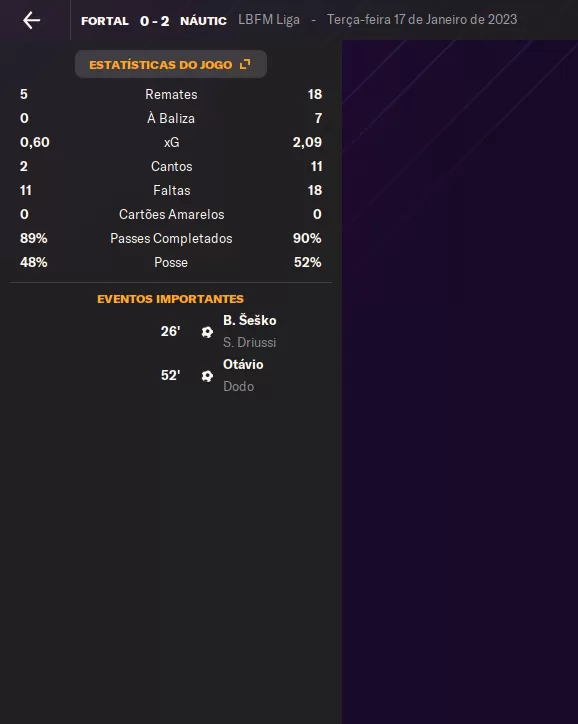Select the Remates statistics row
Image resolution: width=578 pixels, height=724 pixels.
(171, 94)
